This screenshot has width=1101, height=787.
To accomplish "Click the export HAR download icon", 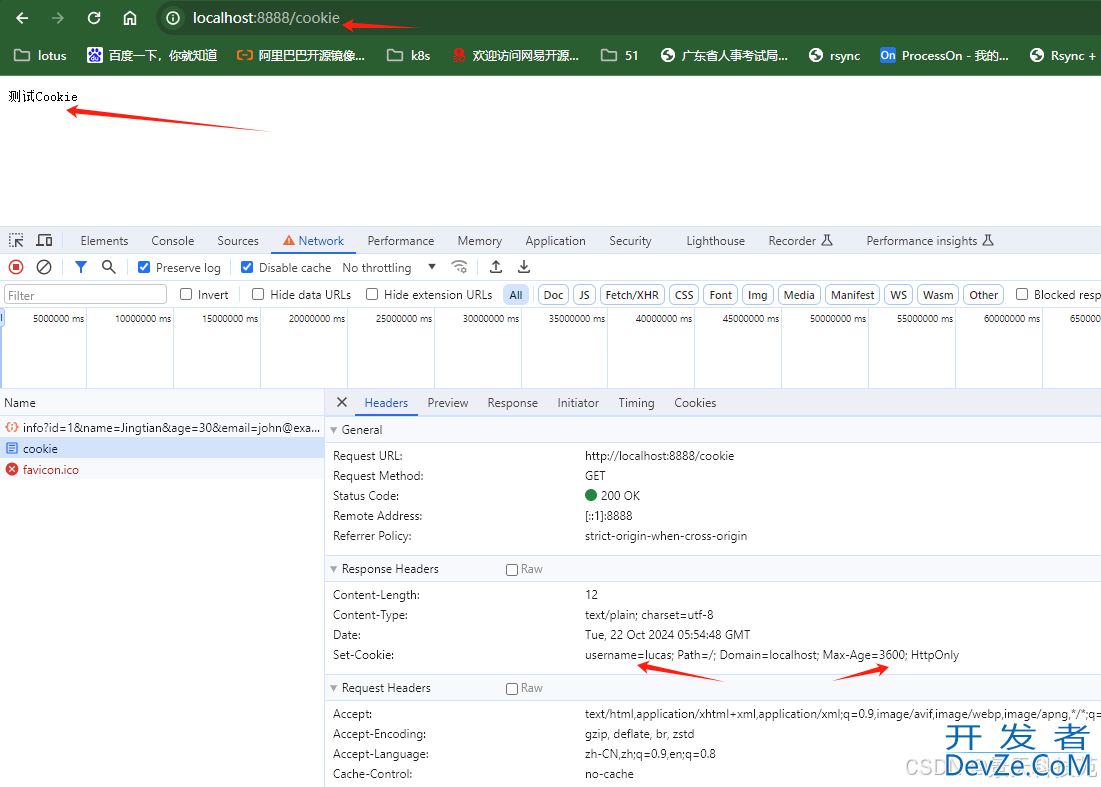I will tap(524, 267).
